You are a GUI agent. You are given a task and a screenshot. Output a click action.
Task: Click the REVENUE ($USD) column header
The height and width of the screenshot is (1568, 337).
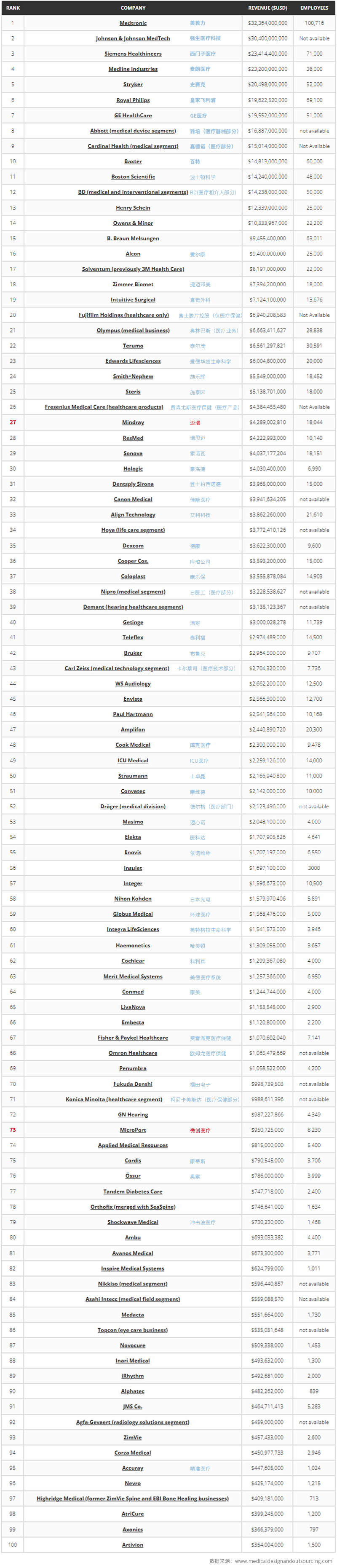coord(267,8)
